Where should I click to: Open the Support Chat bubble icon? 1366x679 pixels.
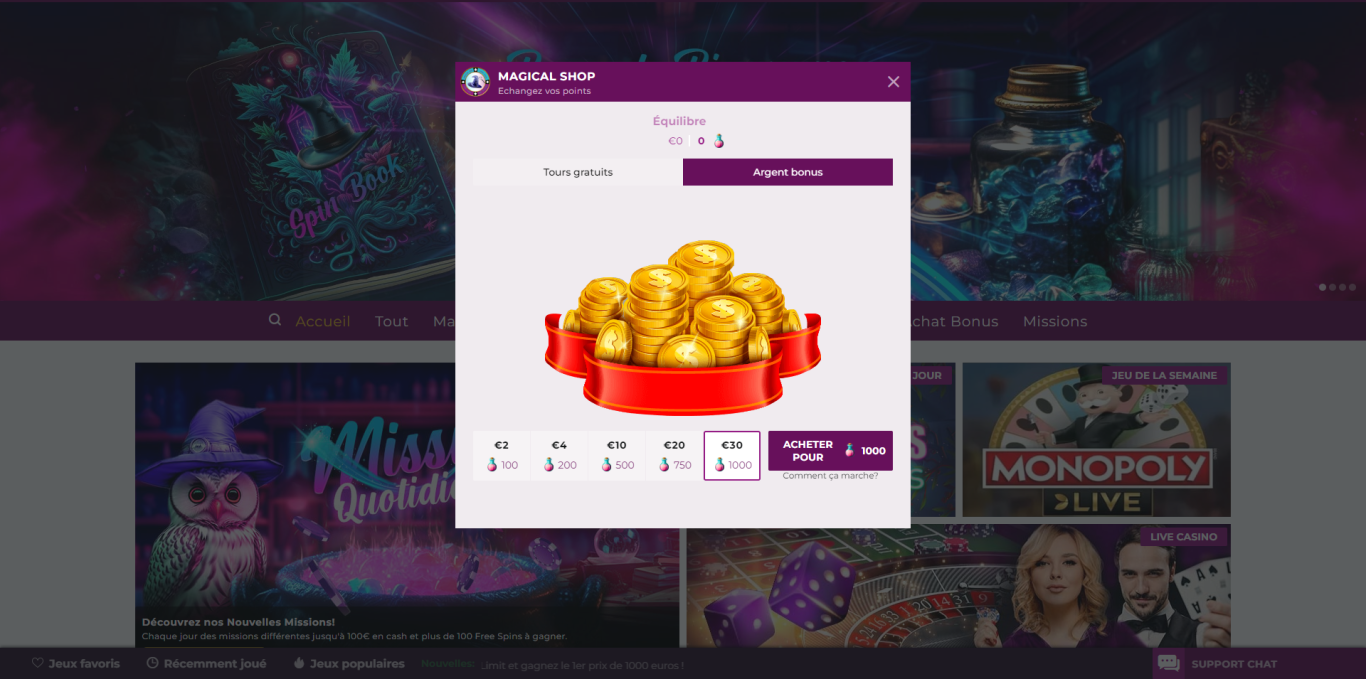1168,663
